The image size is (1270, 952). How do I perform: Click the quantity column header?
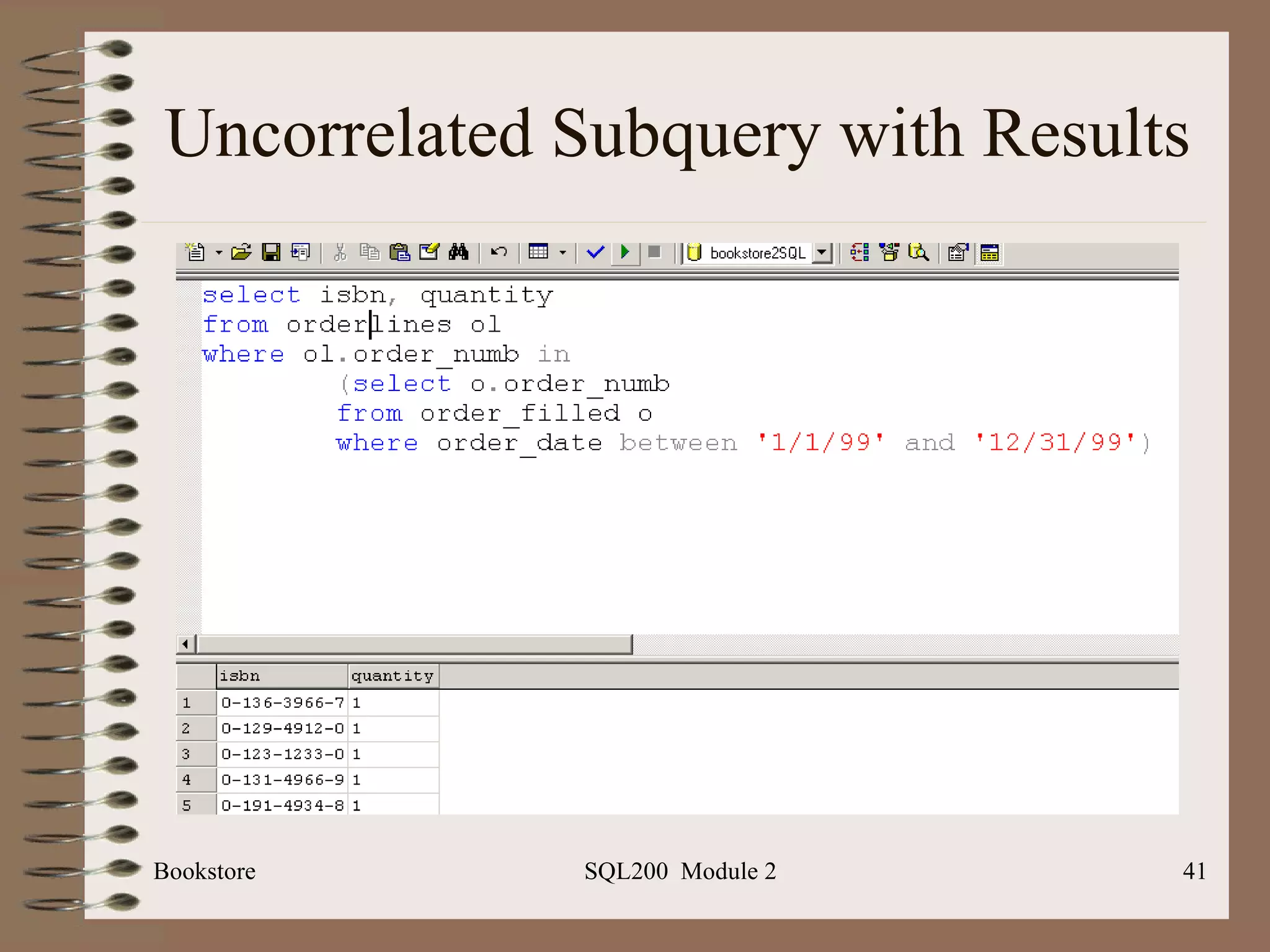[393, 676]
